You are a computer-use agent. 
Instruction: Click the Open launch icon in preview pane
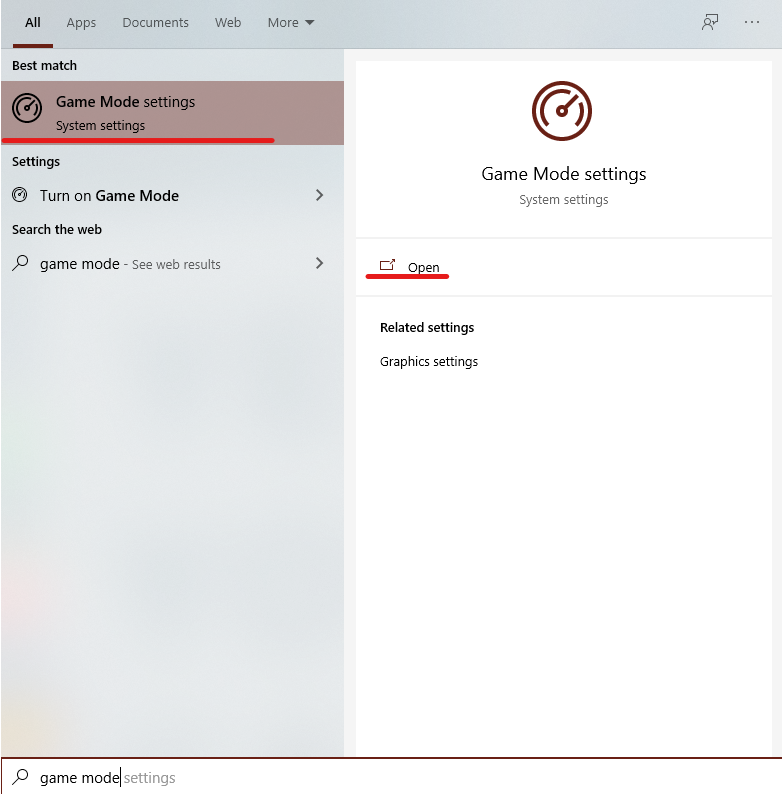point(387,265)
